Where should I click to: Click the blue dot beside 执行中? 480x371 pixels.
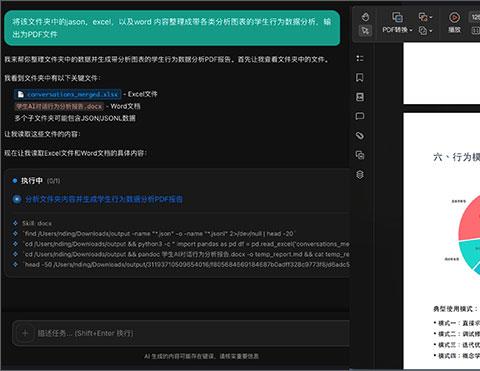(x=14, y=181)
